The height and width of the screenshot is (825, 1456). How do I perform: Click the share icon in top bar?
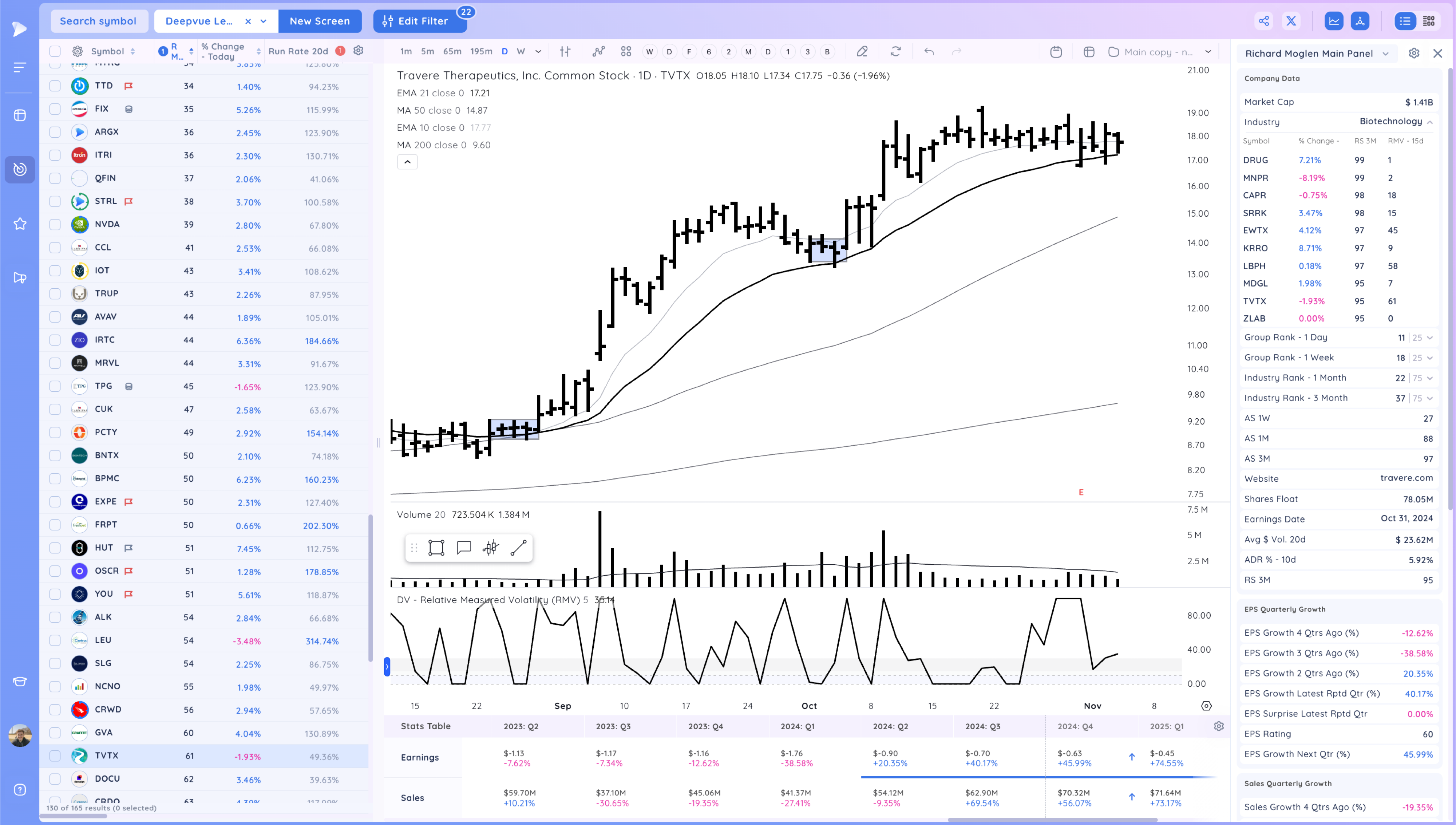tap(1263, 21)
